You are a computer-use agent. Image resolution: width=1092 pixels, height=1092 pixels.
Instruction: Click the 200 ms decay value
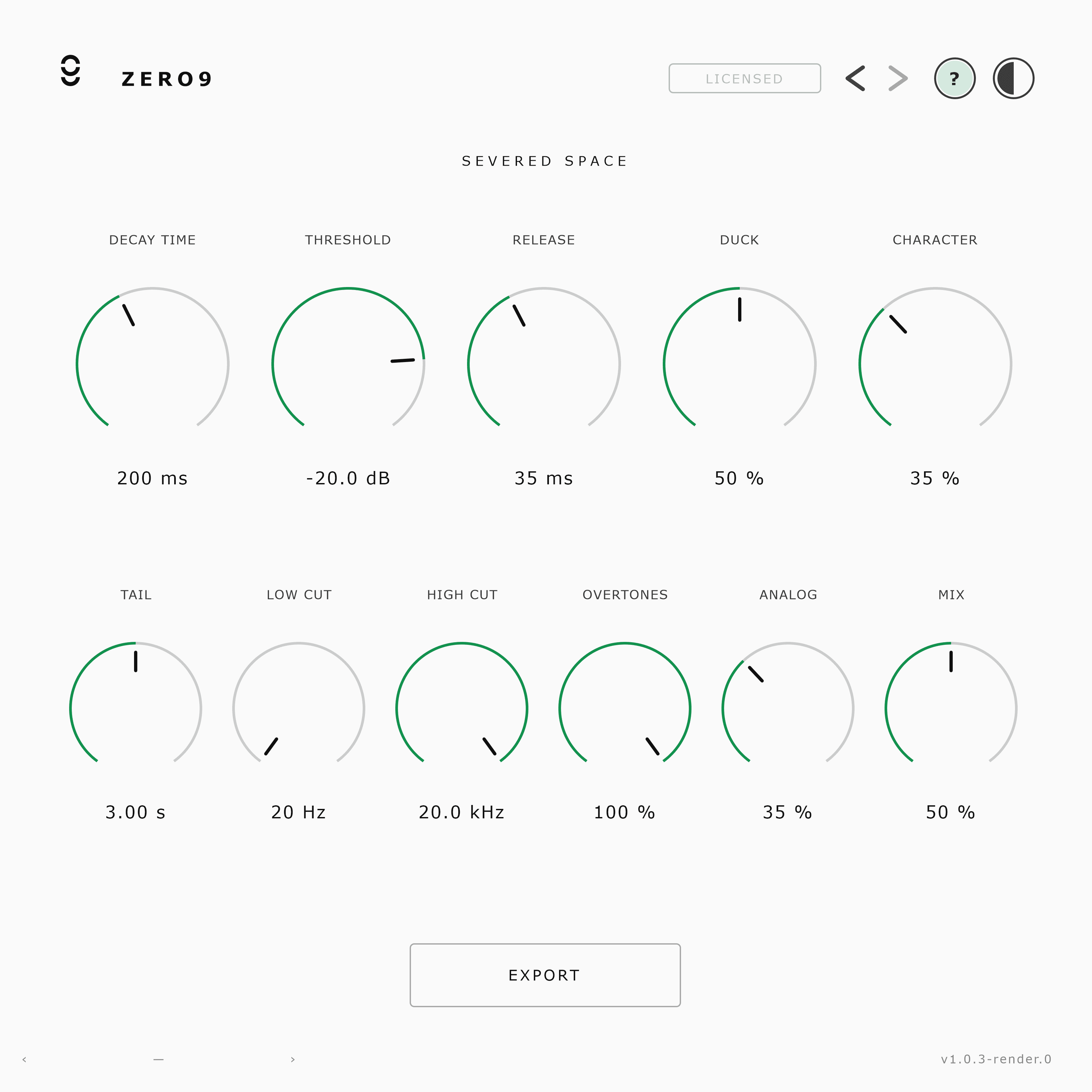153,478
